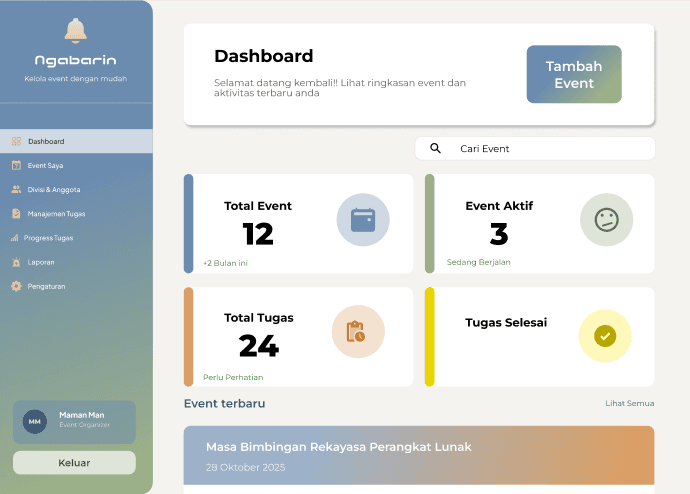Open the Masa Bimbingan Rekayasa Perangkat Lunak event
Image resolution: width=690 pixels, height=494 pixels.
[x=419, y=455]
